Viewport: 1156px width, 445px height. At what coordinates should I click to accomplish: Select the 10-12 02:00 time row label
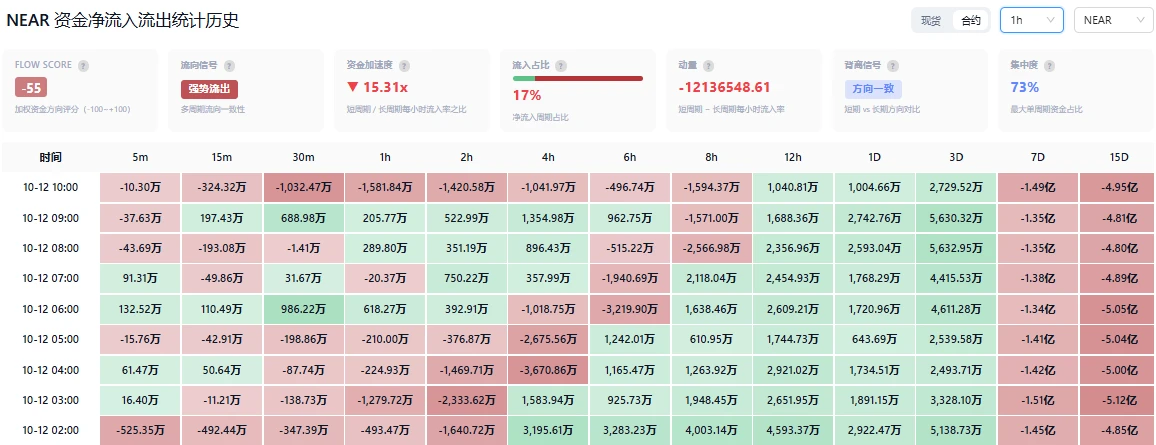pos(50,430)
